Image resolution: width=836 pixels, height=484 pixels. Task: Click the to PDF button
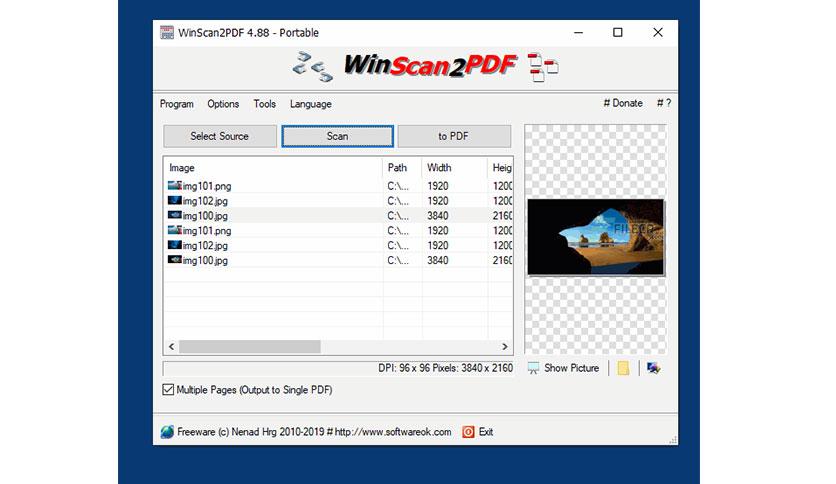tap(454, 136)
